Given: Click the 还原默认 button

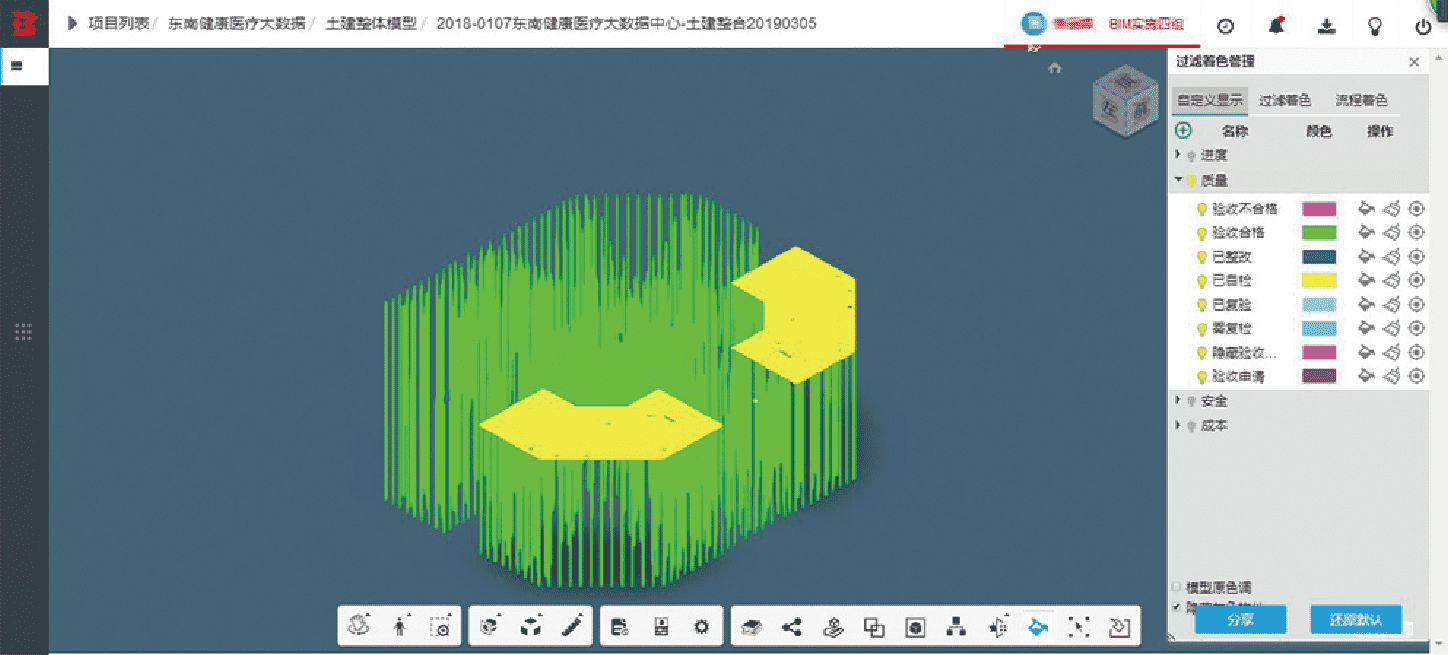Looking at the screenshot, I should [1355, 619].
